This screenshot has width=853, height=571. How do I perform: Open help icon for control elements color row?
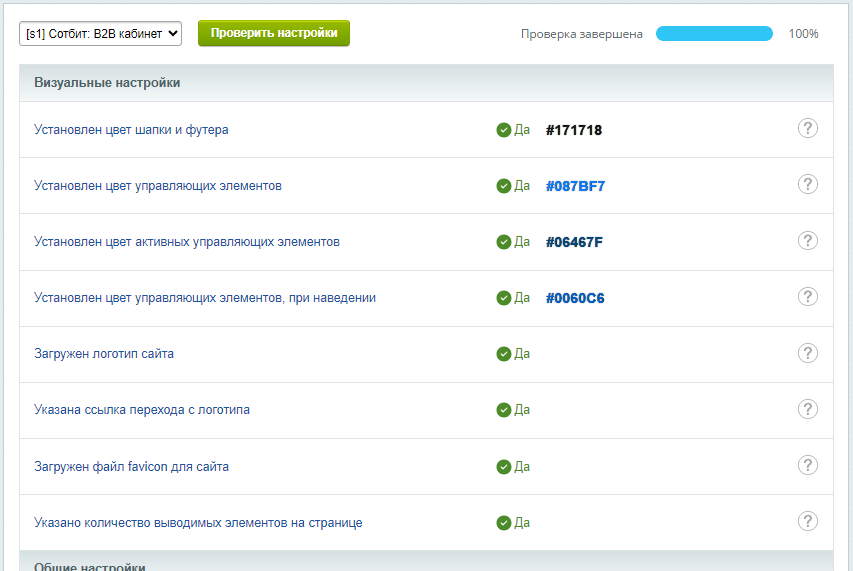pos(807,184)
